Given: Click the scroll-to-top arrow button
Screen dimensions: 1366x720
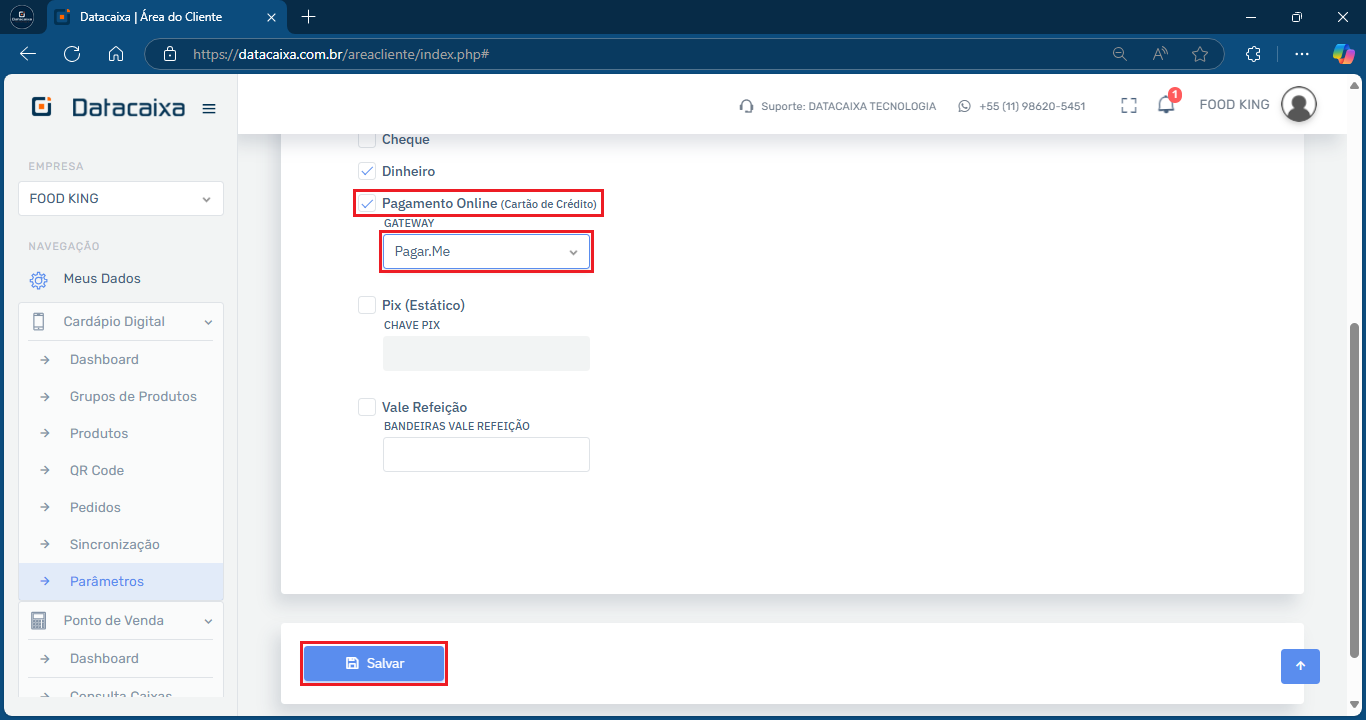Looking at the screenshot, I should (1300, 666).
